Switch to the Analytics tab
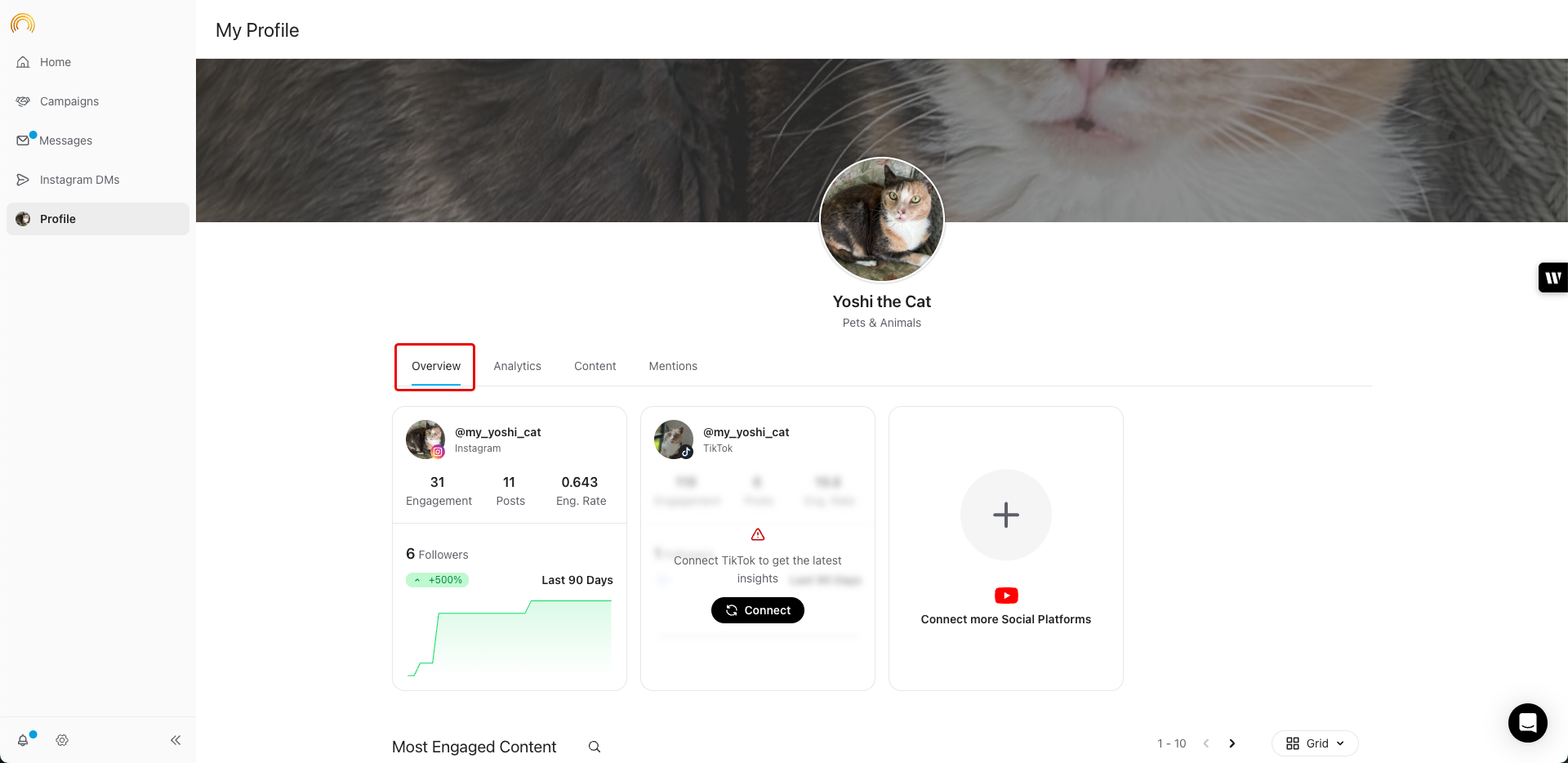Viewport: 1568px width, 763px height. pyautogui.click(x=517, y=366)
